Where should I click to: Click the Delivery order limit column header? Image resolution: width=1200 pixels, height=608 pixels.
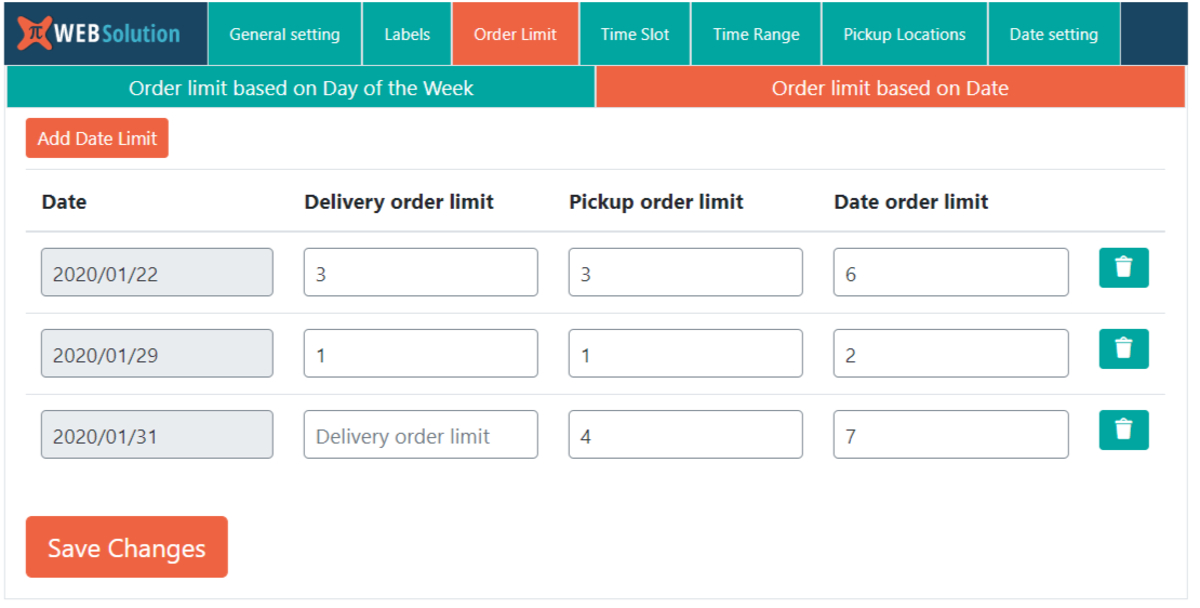tap(399, 202)
